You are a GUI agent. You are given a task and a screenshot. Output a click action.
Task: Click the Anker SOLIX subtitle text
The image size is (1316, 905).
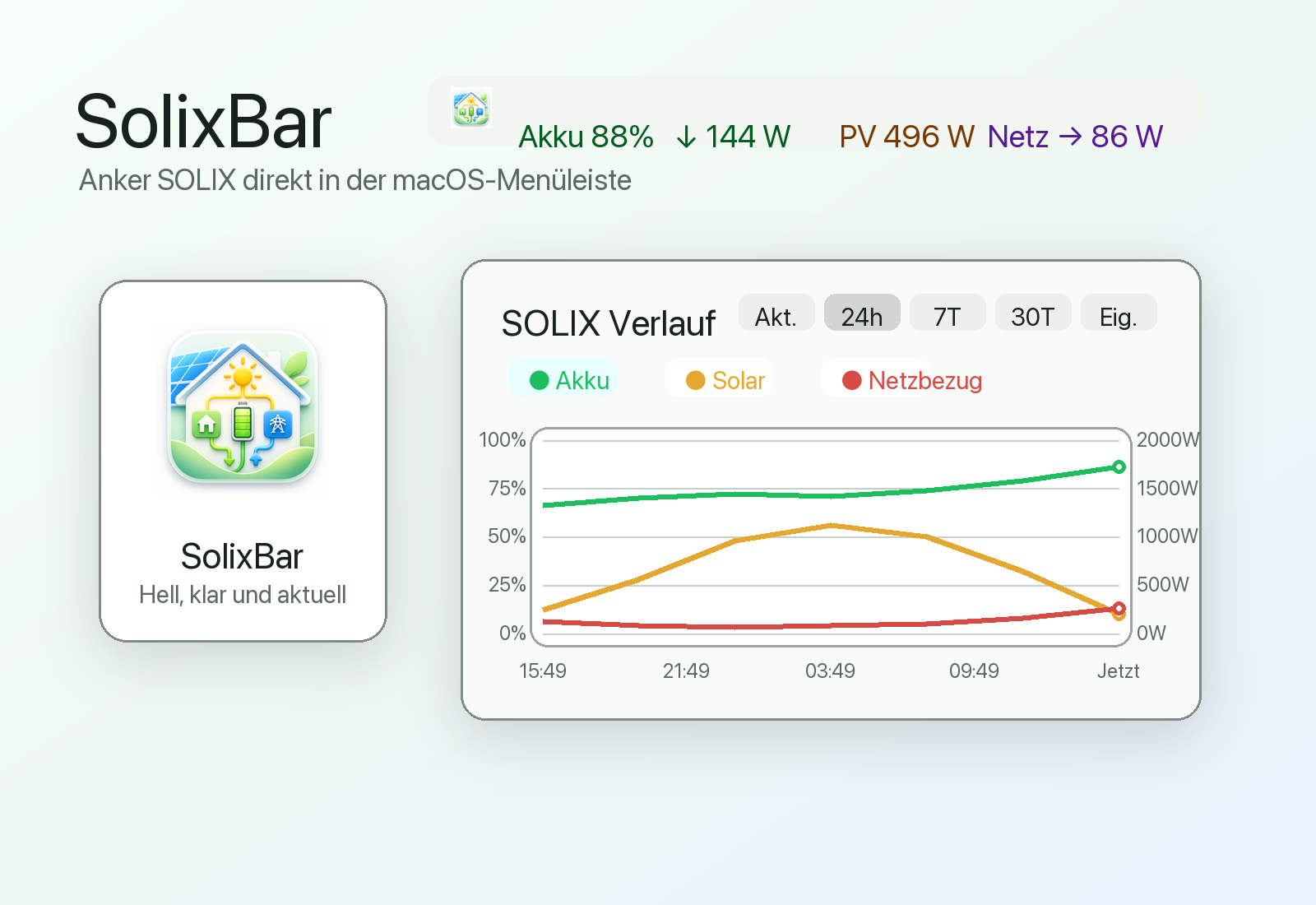(355, 180)
